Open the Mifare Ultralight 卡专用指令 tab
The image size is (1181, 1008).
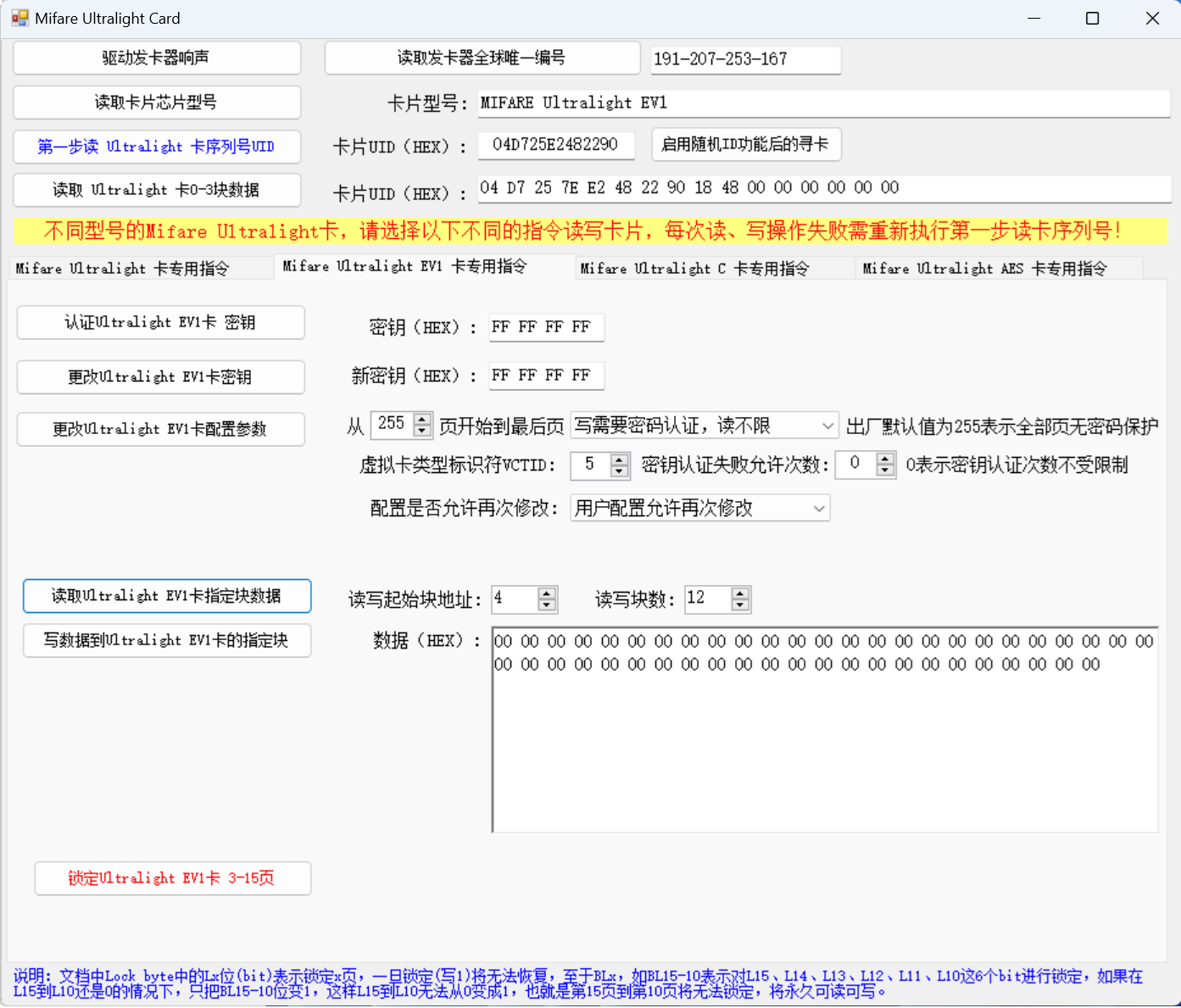click(x=122, y=269)
